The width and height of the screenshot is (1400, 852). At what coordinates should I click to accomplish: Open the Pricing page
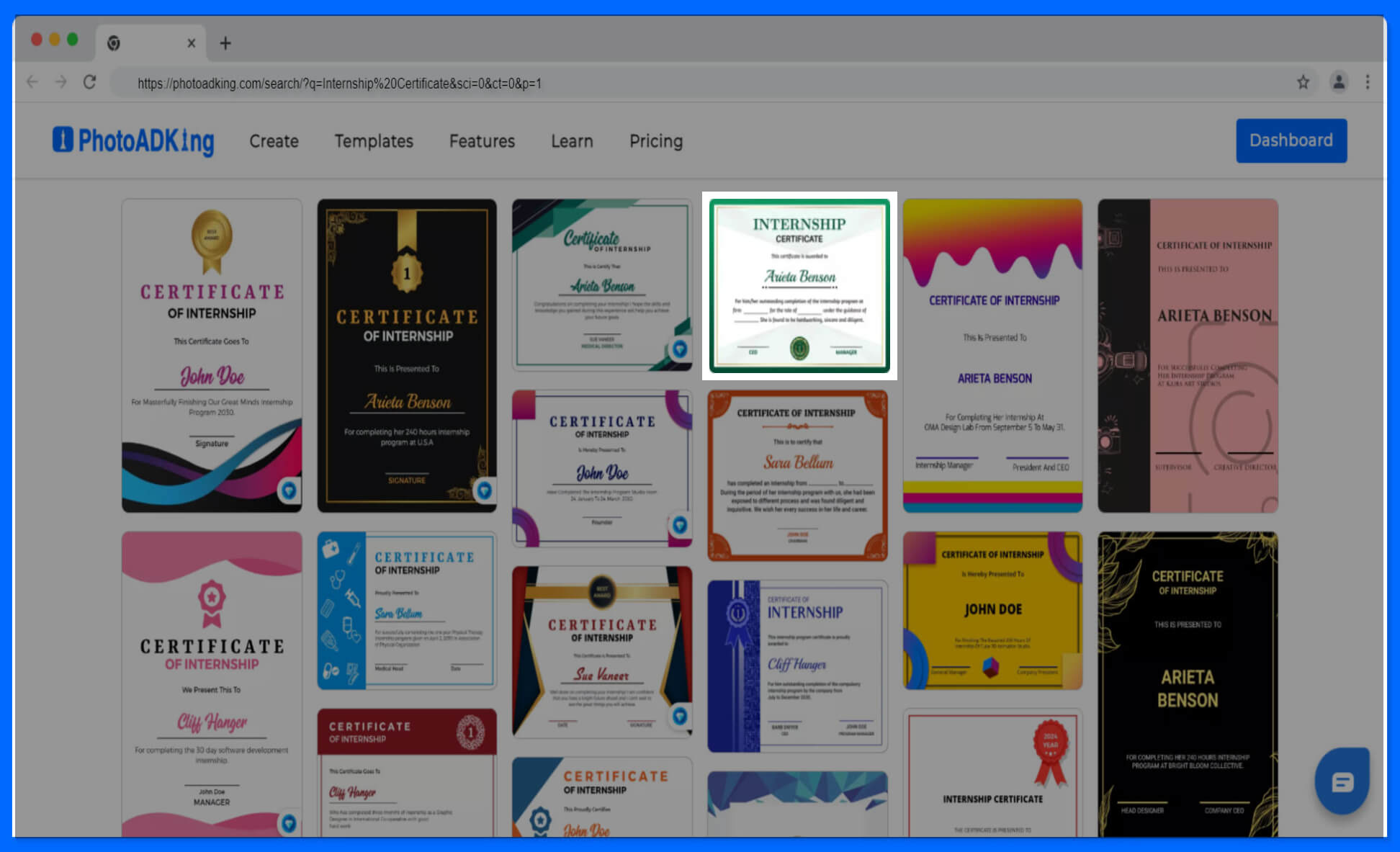pyautogui.click(x=656, y=140)
